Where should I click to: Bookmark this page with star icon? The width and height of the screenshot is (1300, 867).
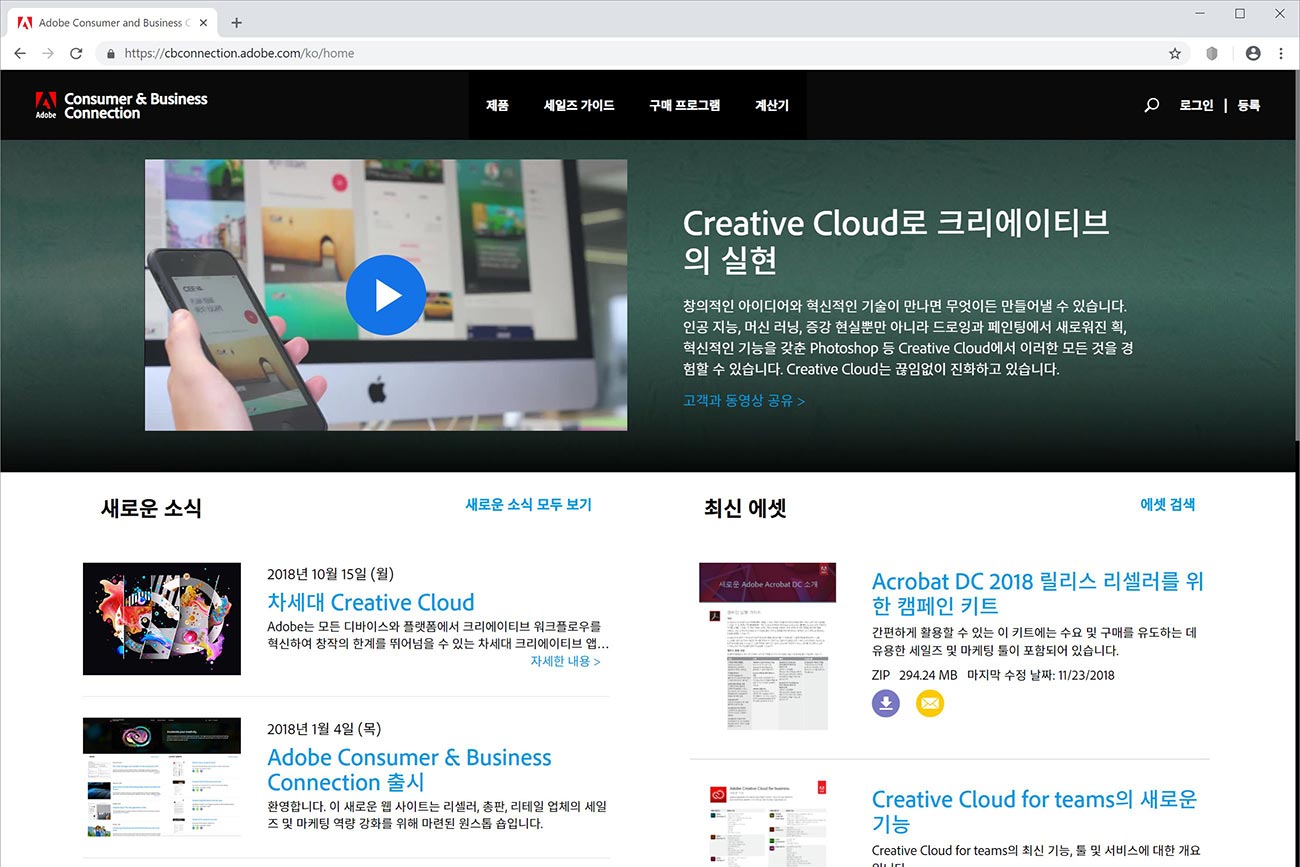click(x=1175, y=53)
